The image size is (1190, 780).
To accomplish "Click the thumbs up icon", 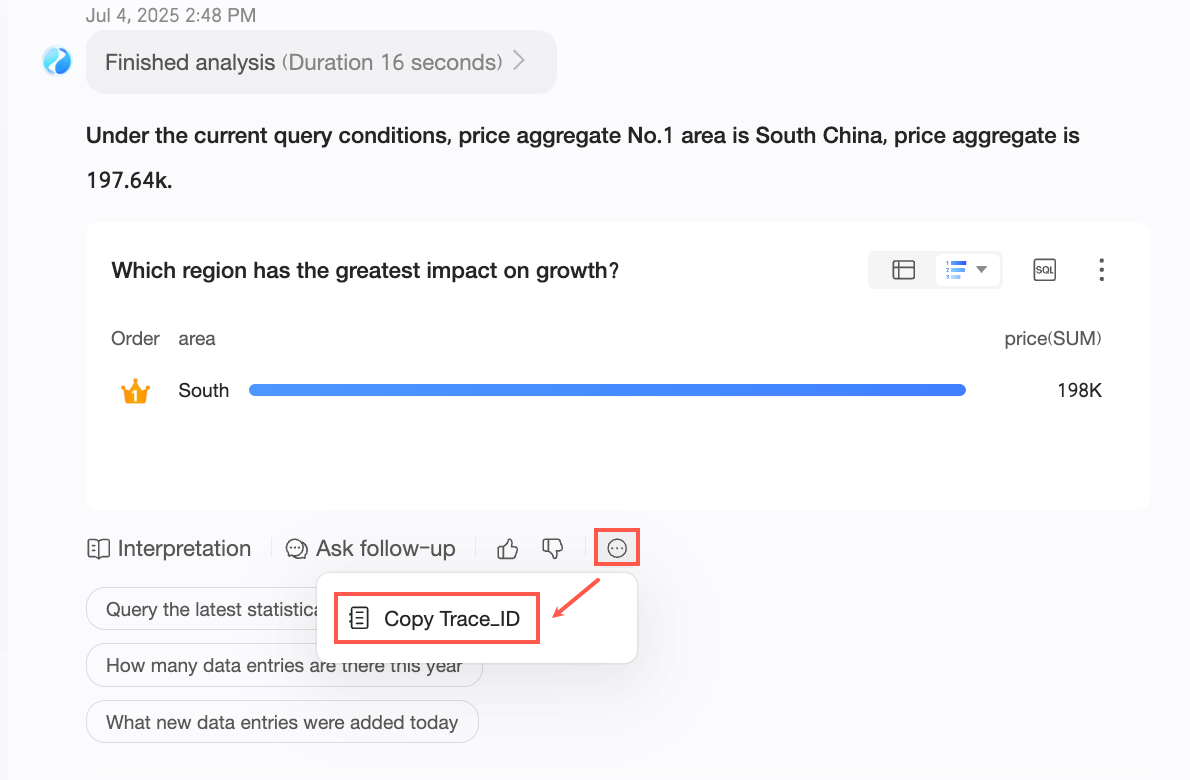I will [508, 548].
